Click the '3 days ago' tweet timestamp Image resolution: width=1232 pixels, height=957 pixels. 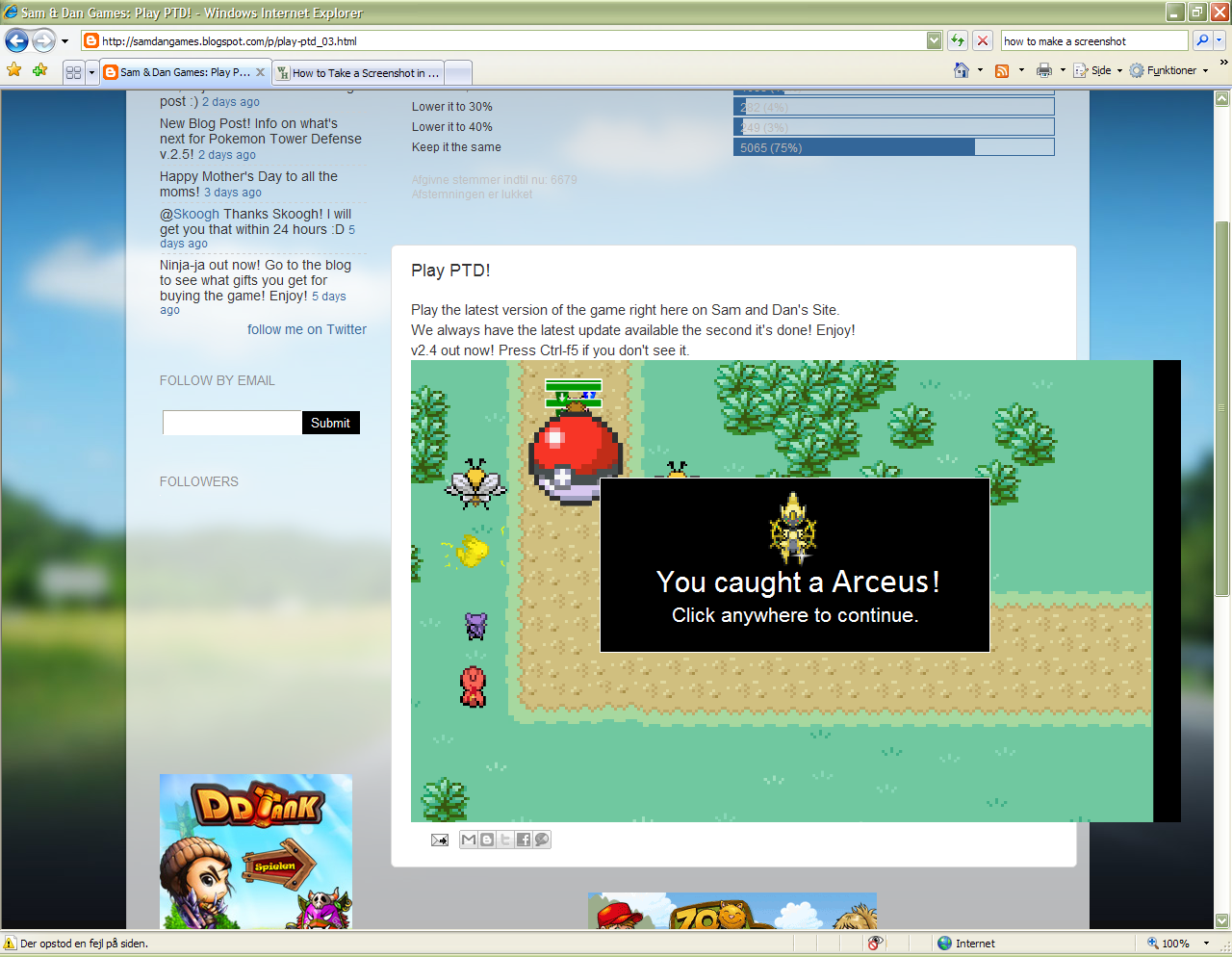233,193
